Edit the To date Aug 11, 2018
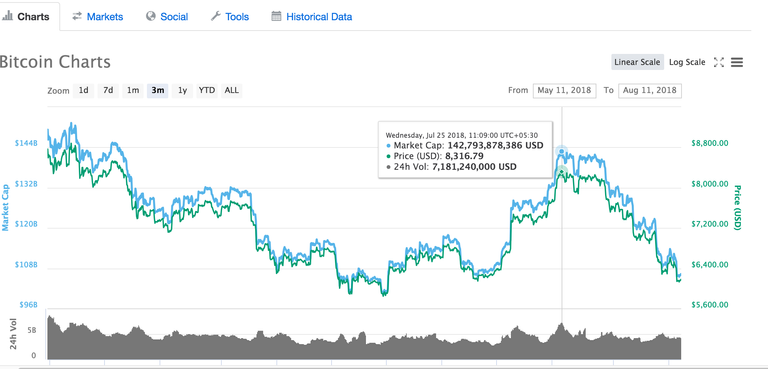Screen dimensions: 768x369 [x=650, y=90]
